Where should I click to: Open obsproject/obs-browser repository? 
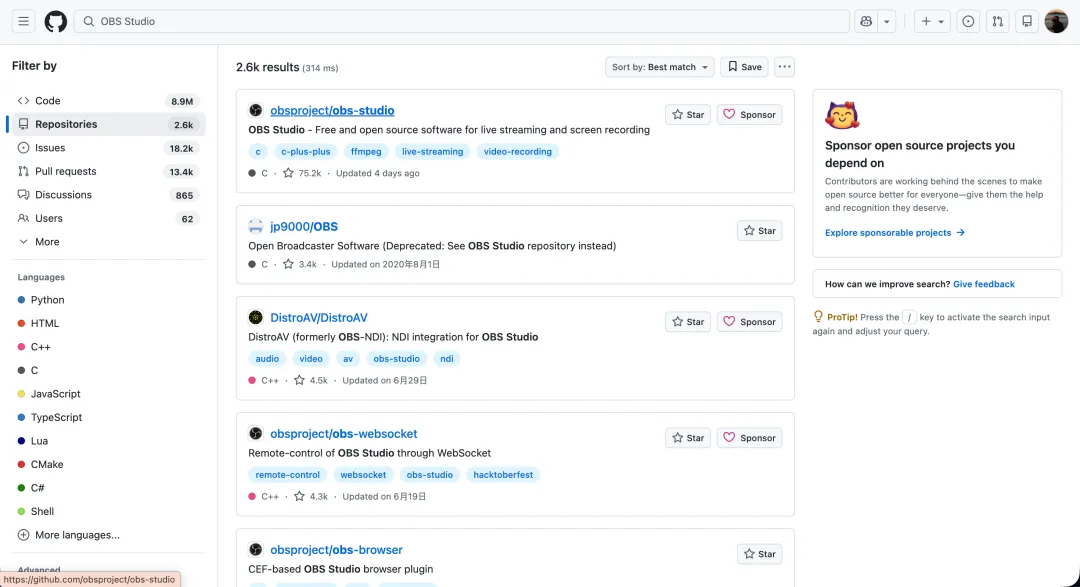336,550
